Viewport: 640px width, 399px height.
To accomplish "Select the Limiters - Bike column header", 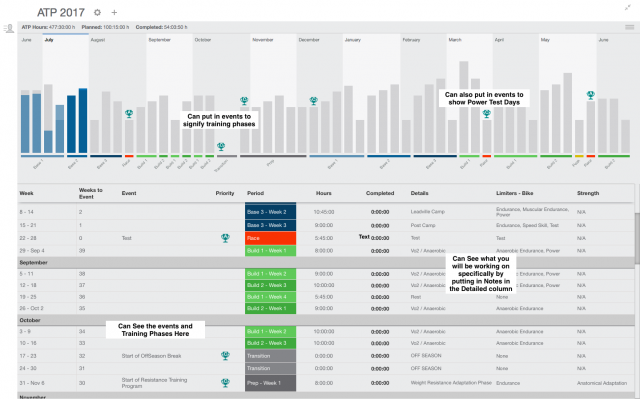I will (515, 193).
